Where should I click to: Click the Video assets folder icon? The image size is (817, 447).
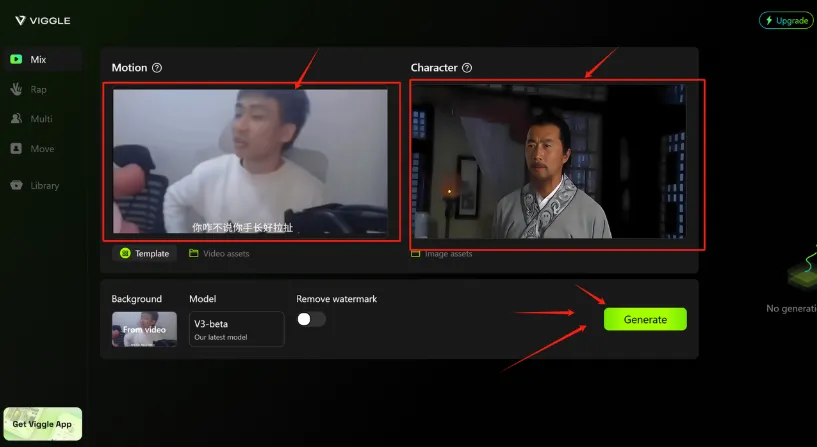[x=194, y=253]
